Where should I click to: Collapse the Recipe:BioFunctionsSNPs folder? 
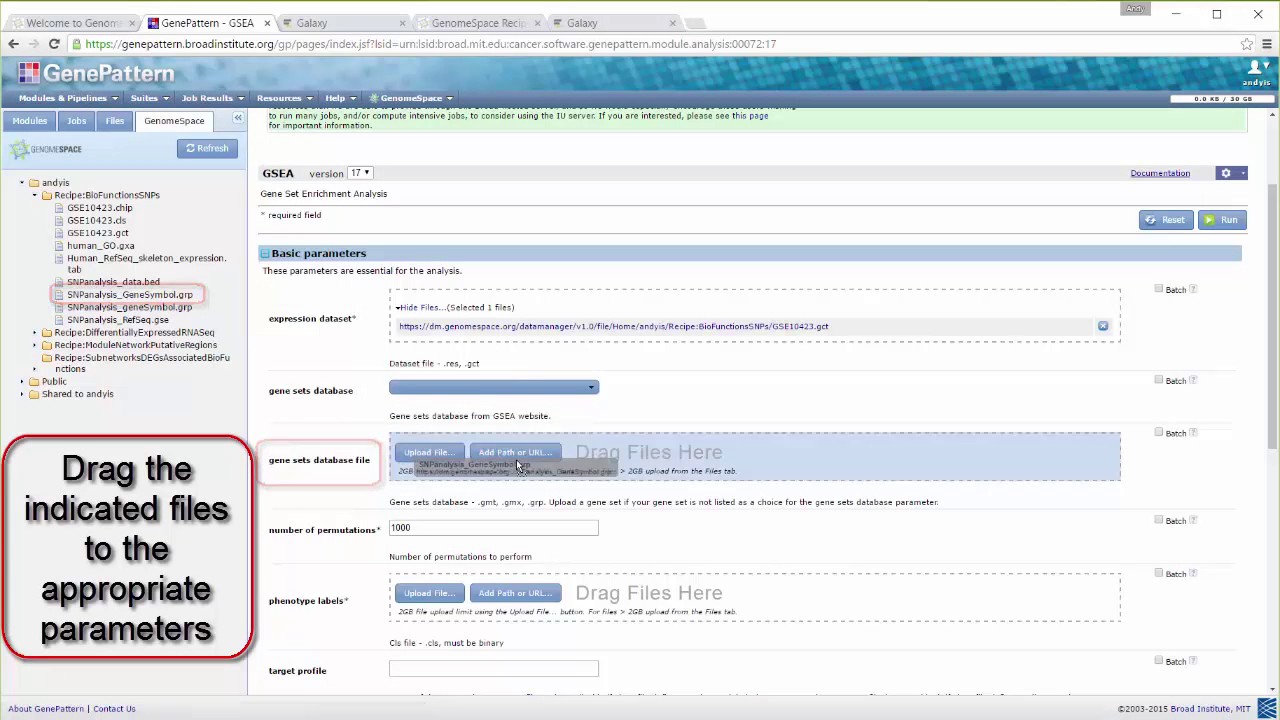[x=34, y=195]
